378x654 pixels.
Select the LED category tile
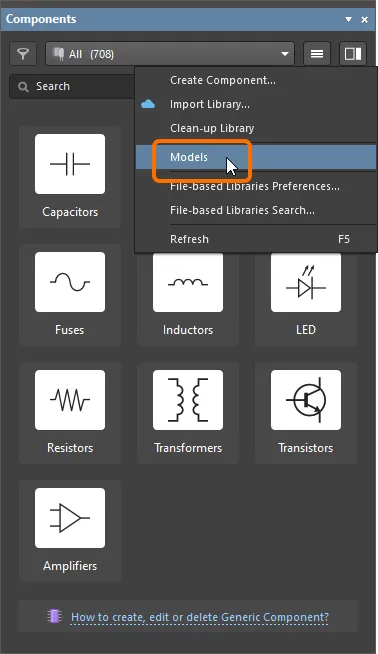tap(306, 295)
